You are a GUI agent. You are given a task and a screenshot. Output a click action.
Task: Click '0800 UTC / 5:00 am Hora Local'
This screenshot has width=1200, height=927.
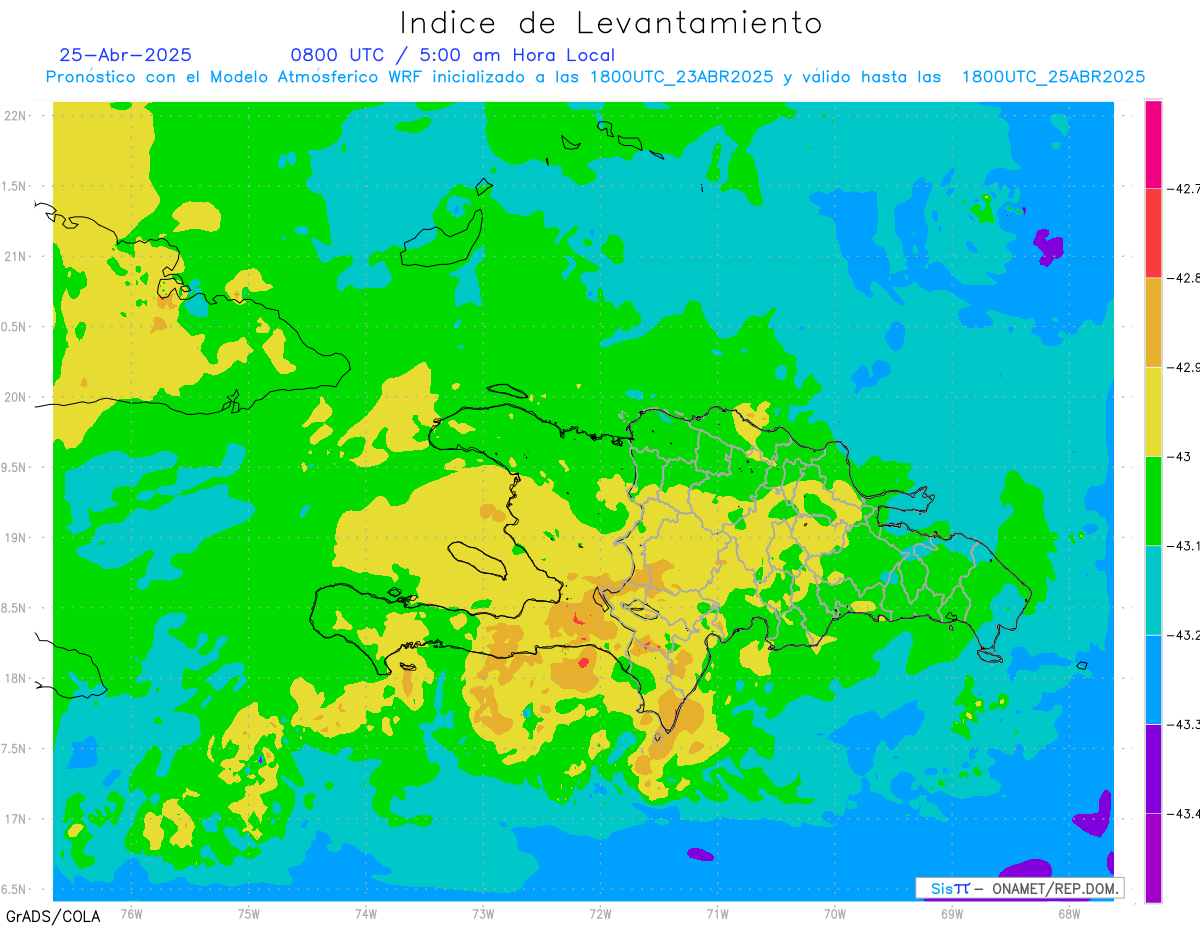coord(452,55)
